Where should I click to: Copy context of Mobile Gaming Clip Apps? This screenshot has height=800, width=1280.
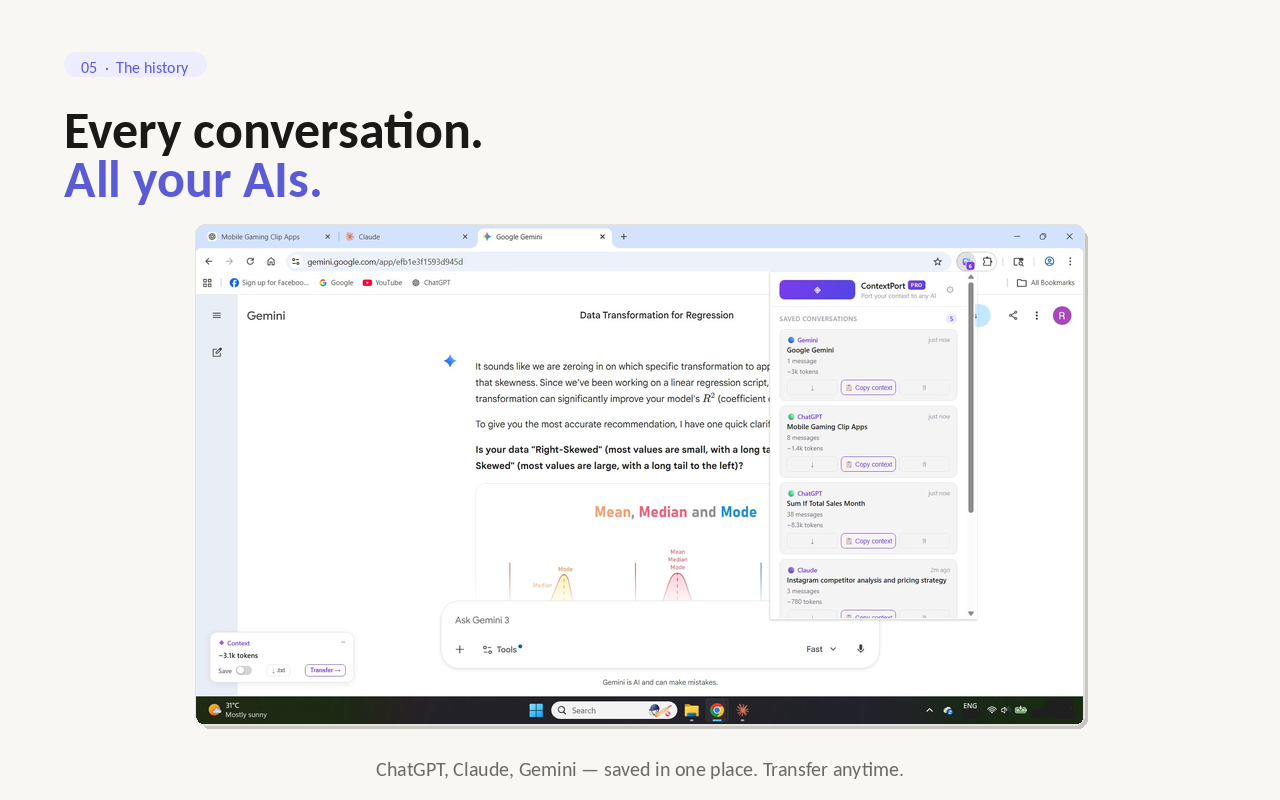point(868,464)
